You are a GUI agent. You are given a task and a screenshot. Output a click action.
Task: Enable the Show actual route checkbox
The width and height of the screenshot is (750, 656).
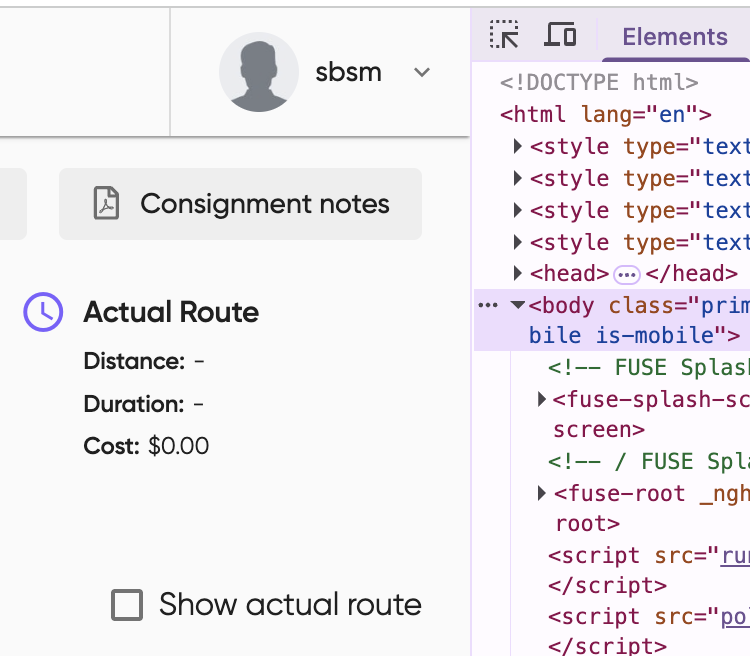[x=127, y=605]
